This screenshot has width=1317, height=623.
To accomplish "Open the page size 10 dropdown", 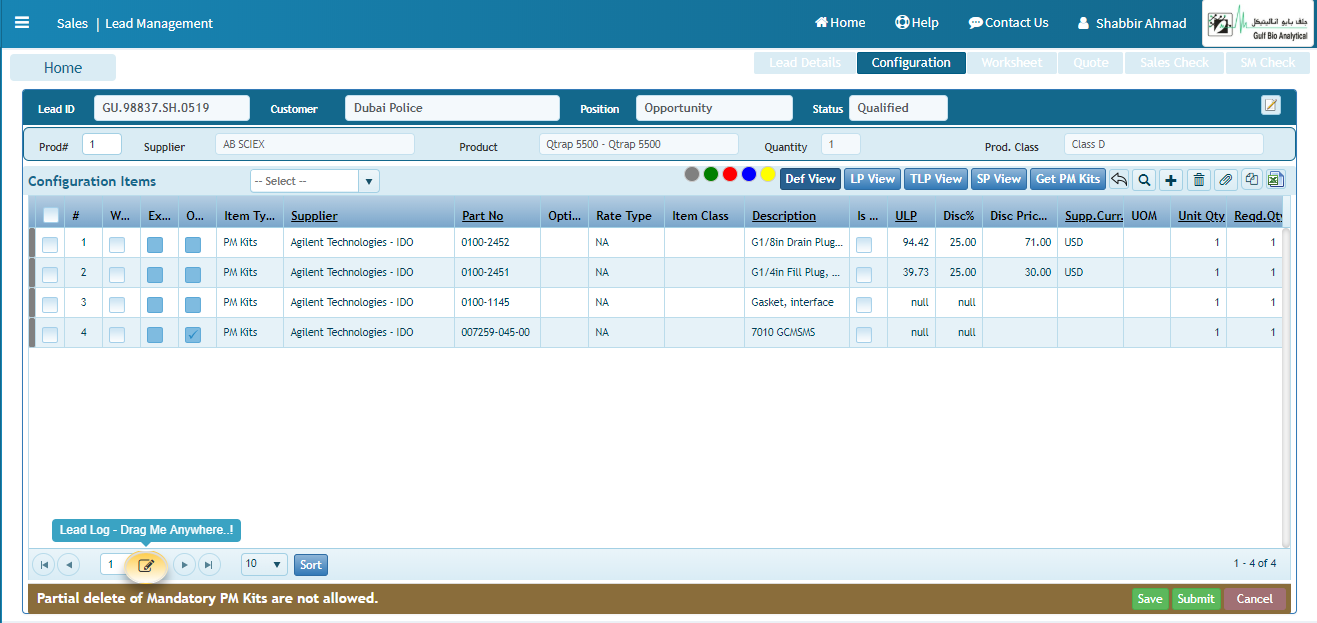I will 264,564.
